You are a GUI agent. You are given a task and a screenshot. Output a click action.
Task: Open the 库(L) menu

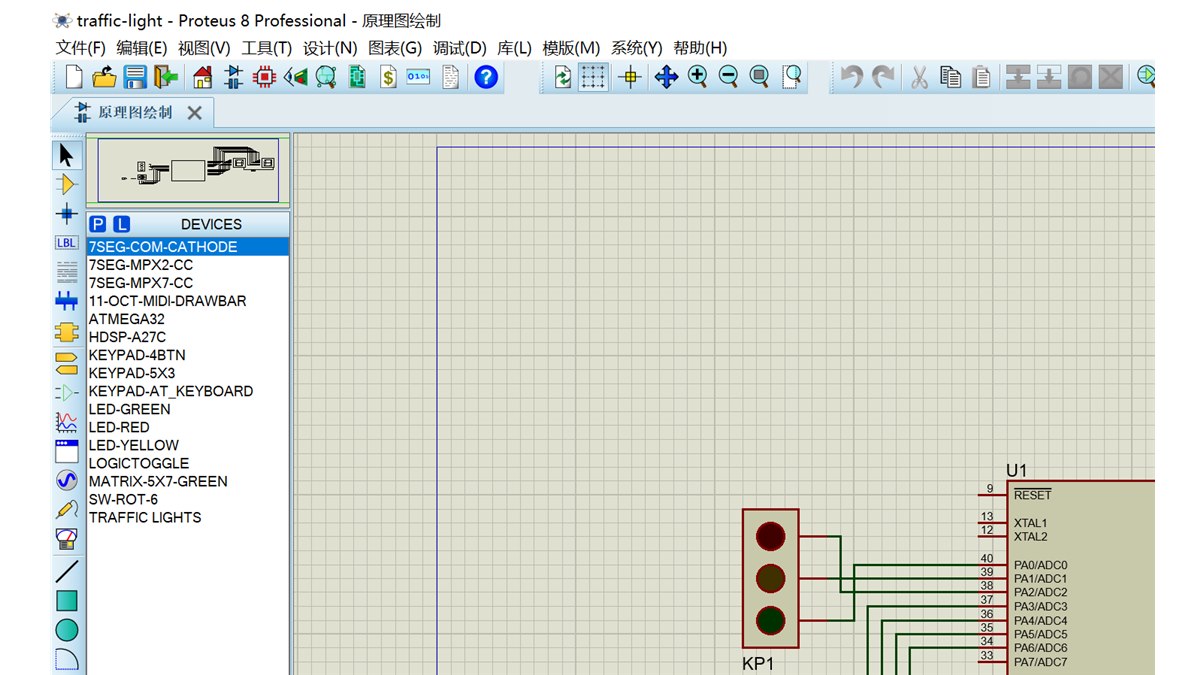tap(514, 48)
